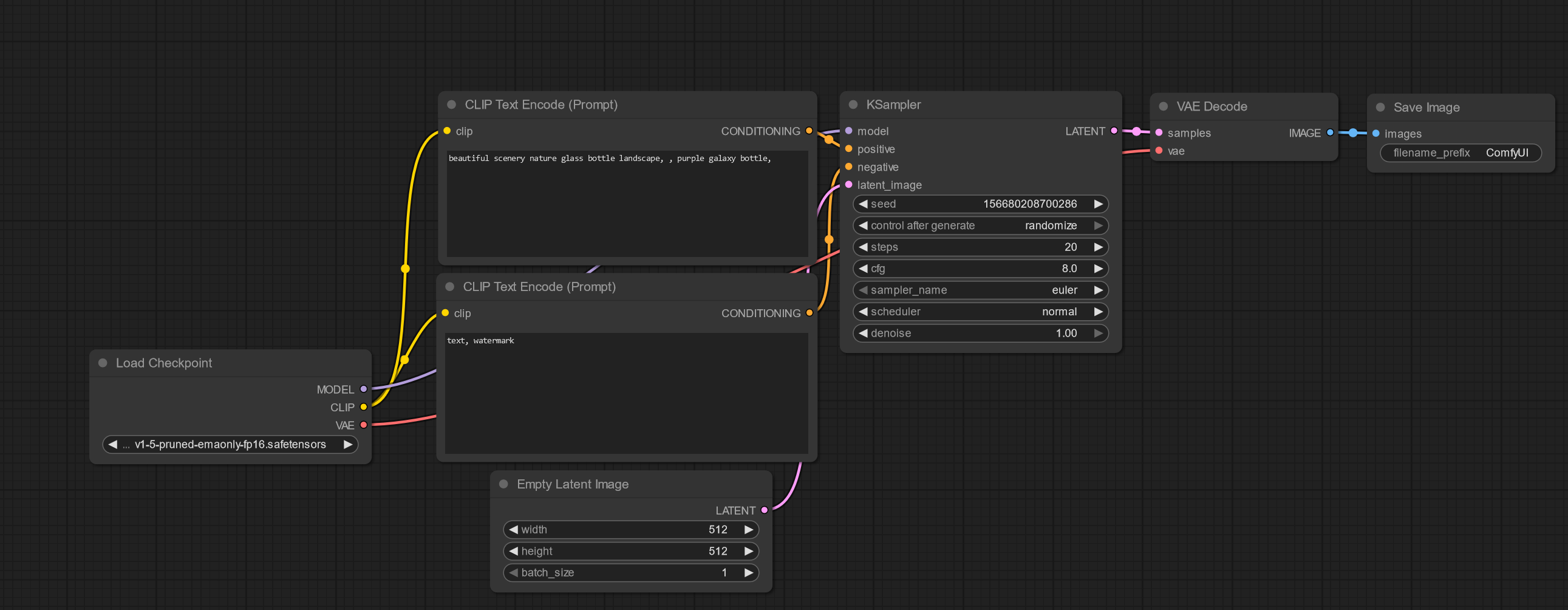
Task: Click the Save Image node title
Action: click(1426, 108)
